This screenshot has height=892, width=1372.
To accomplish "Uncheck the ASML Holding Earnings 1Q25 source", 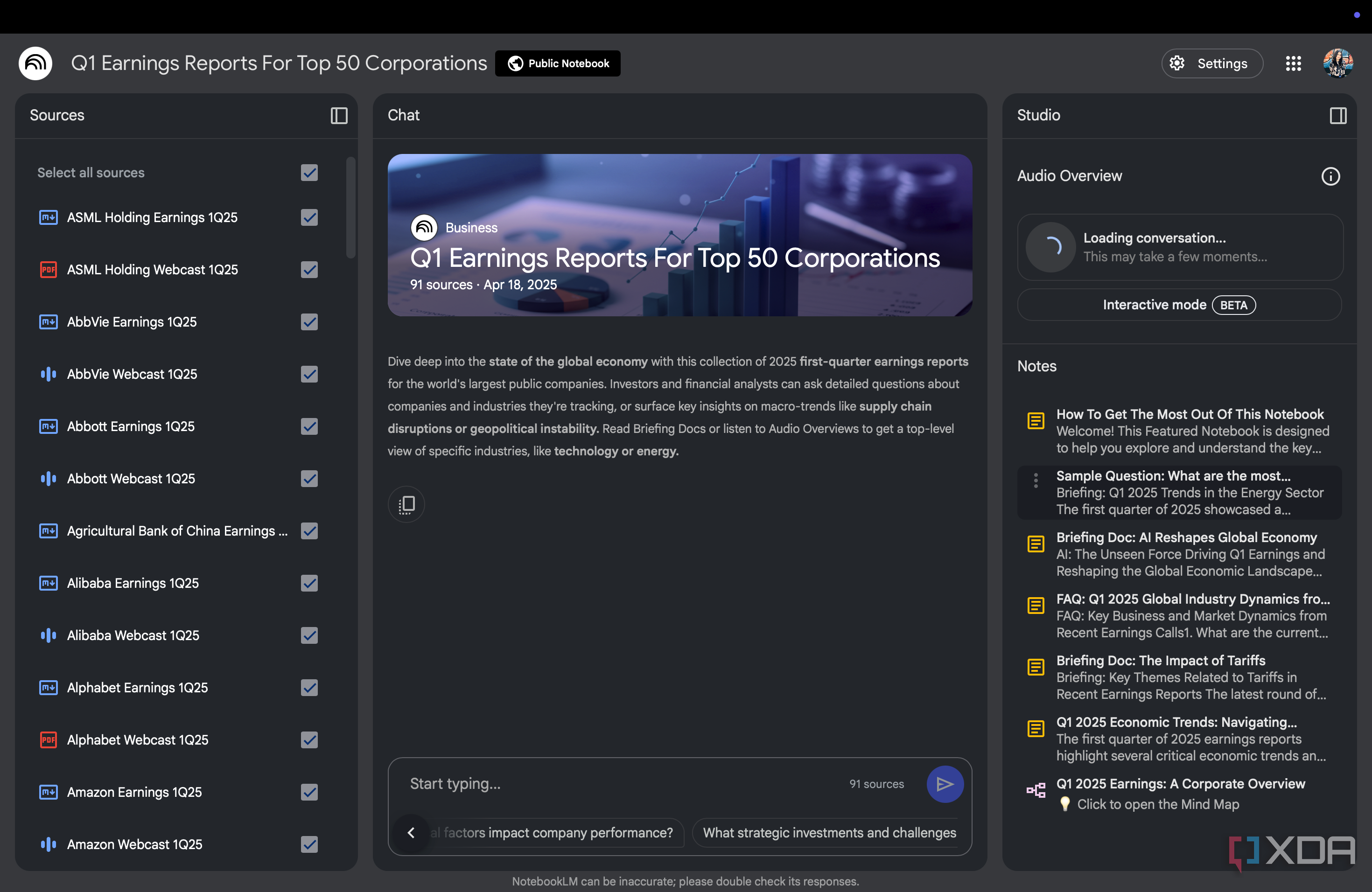I will pos(309,218).
